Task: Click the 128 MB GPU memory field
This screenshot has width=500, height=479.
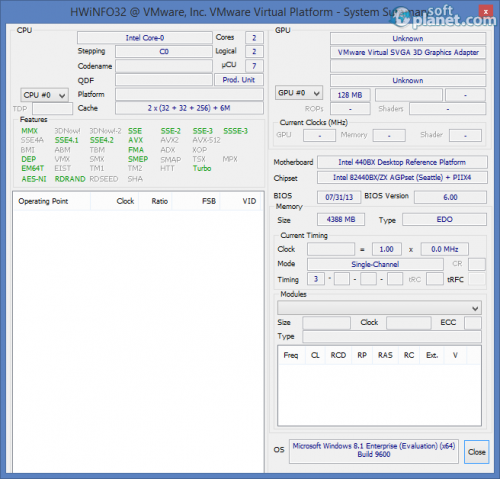Action: [x=350, y=95]
